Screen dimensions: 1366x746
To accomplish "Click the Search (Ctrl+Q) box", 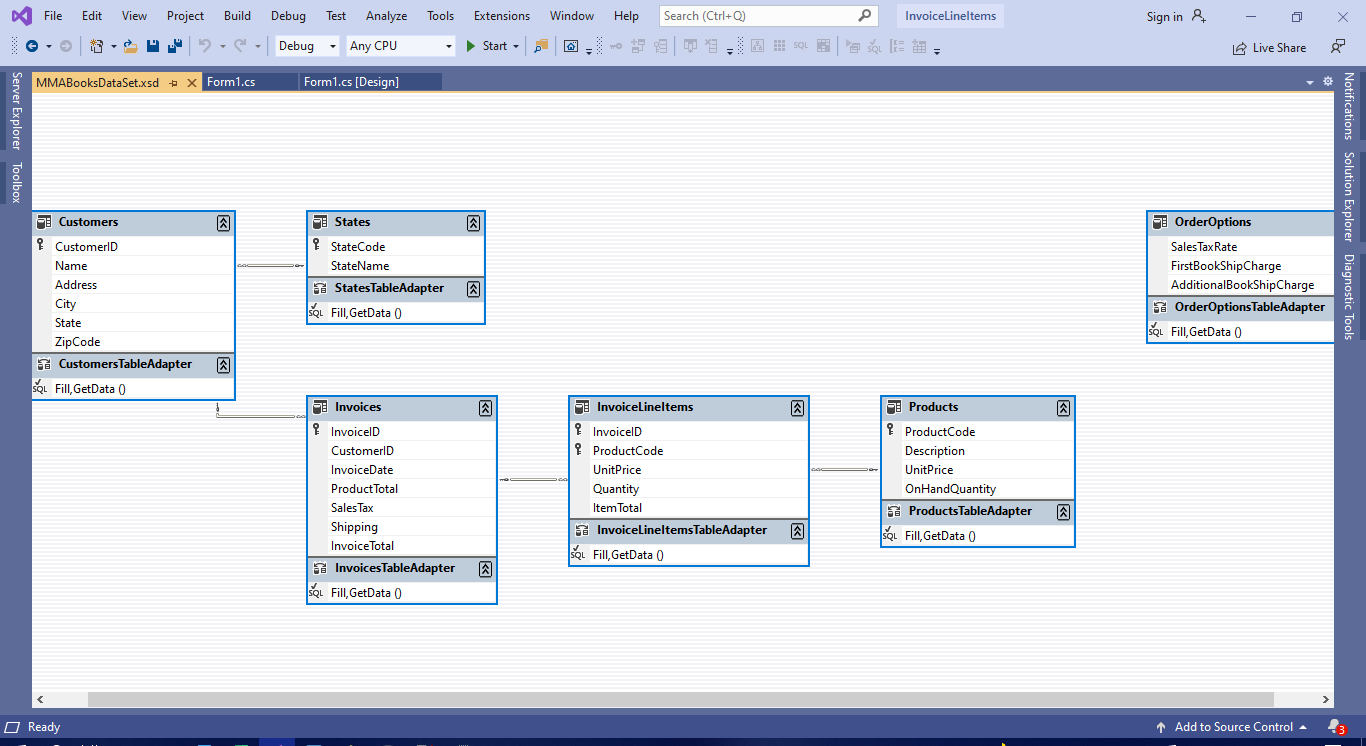I will [x=769, y=16].
